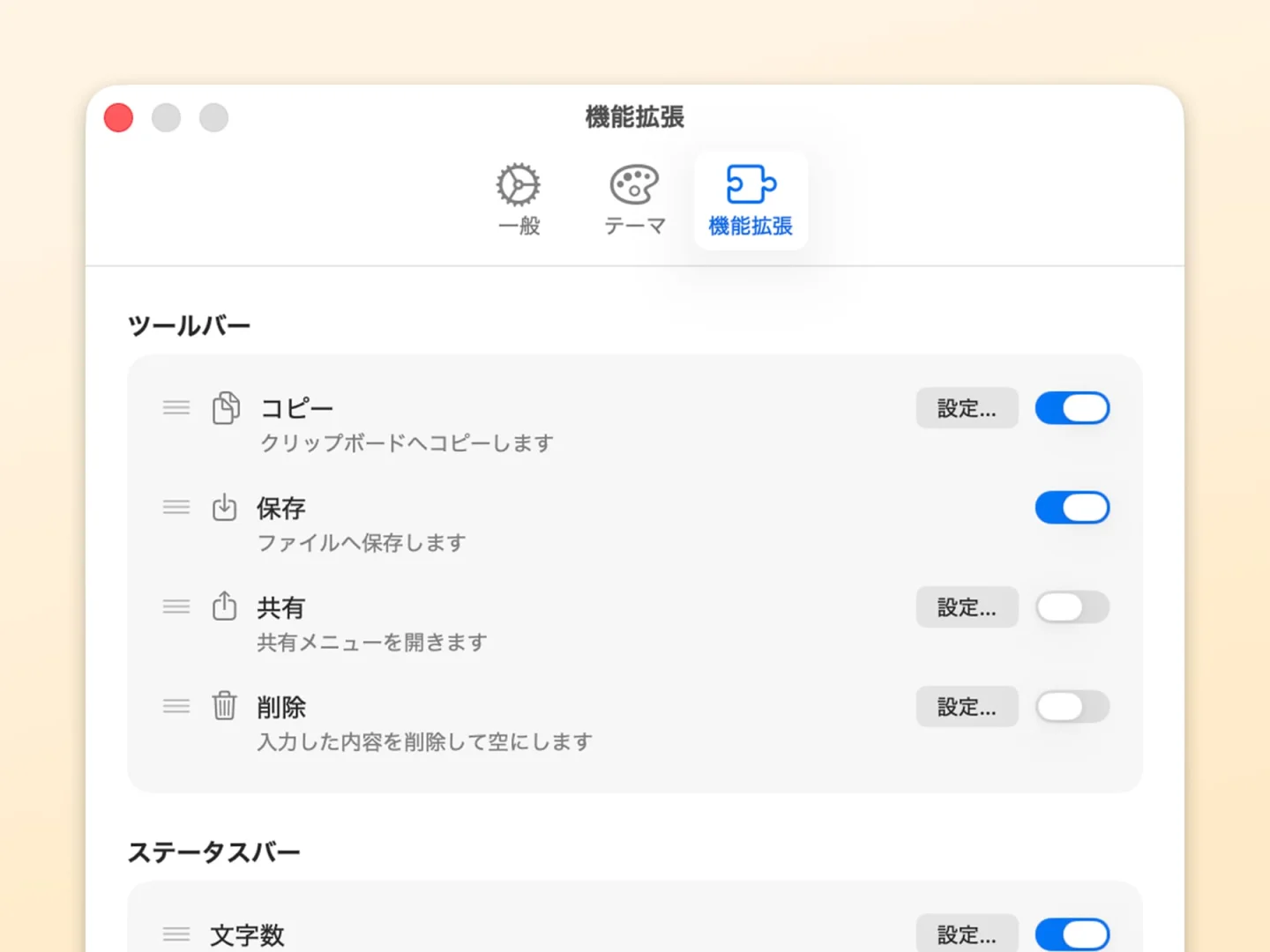1270x952 pixels.
Task: Turn off the 保存 toggle switch
Action: click(1072, 508)
